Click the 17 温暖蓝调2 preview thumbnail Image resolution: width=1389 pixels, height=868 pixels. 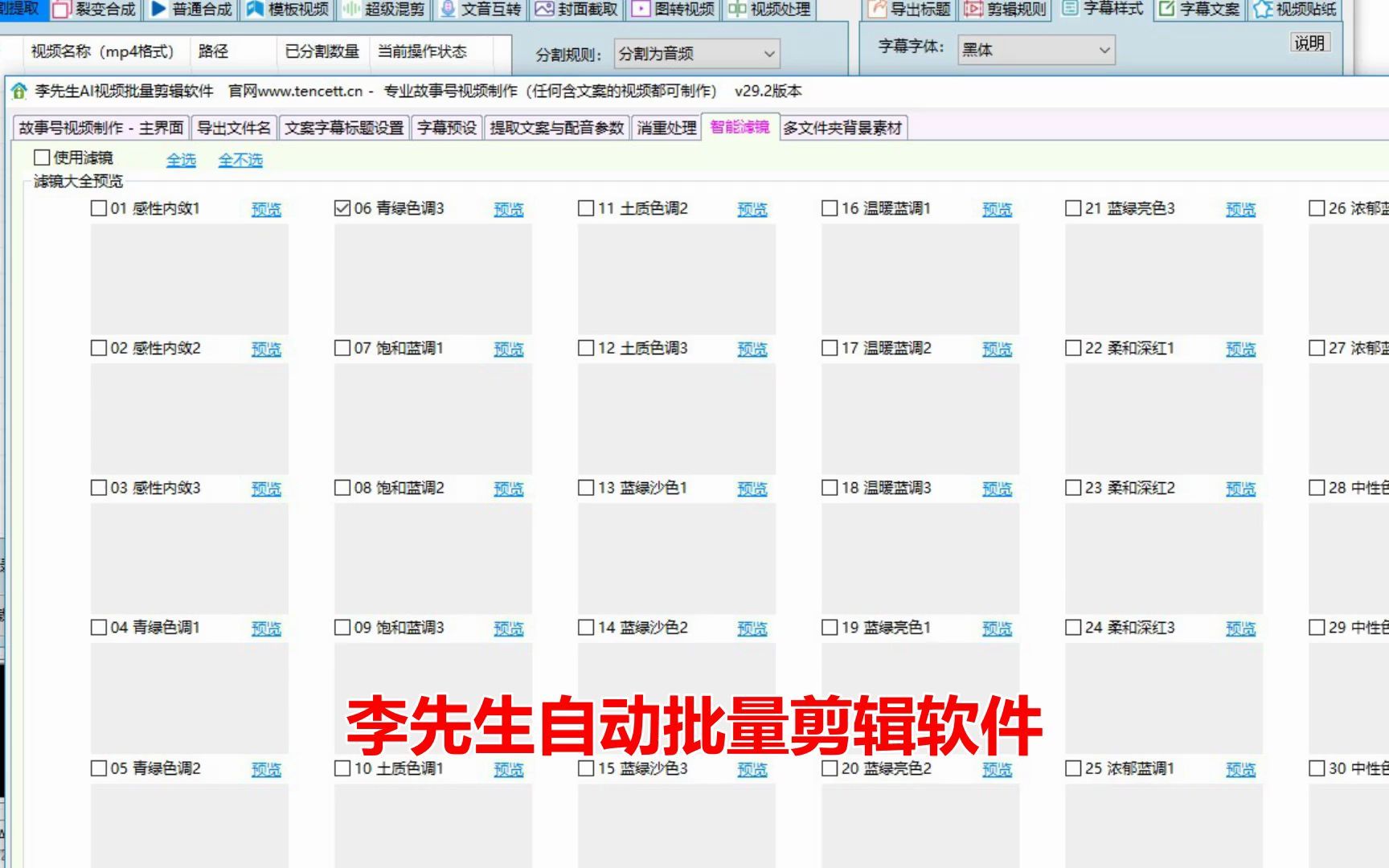920,419
